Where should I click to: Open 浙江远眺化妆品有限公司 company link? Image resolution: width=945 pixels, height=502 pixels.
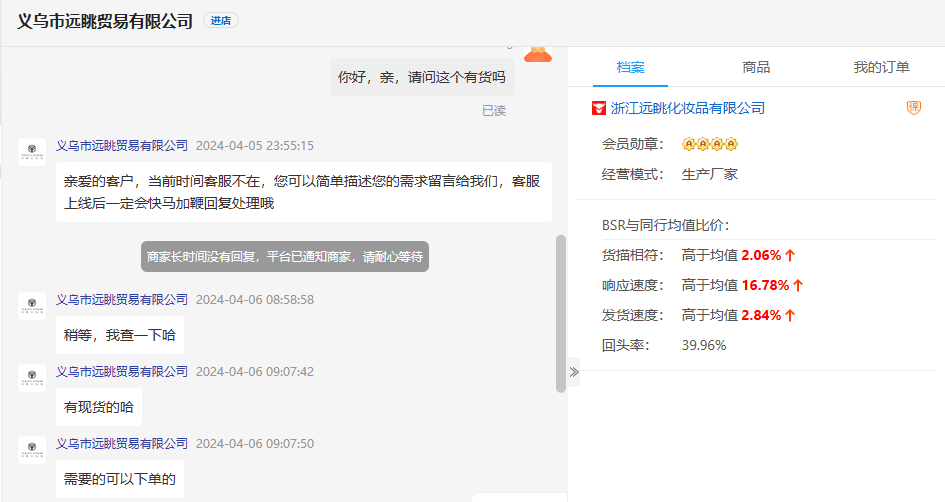[x=688, y=108]
